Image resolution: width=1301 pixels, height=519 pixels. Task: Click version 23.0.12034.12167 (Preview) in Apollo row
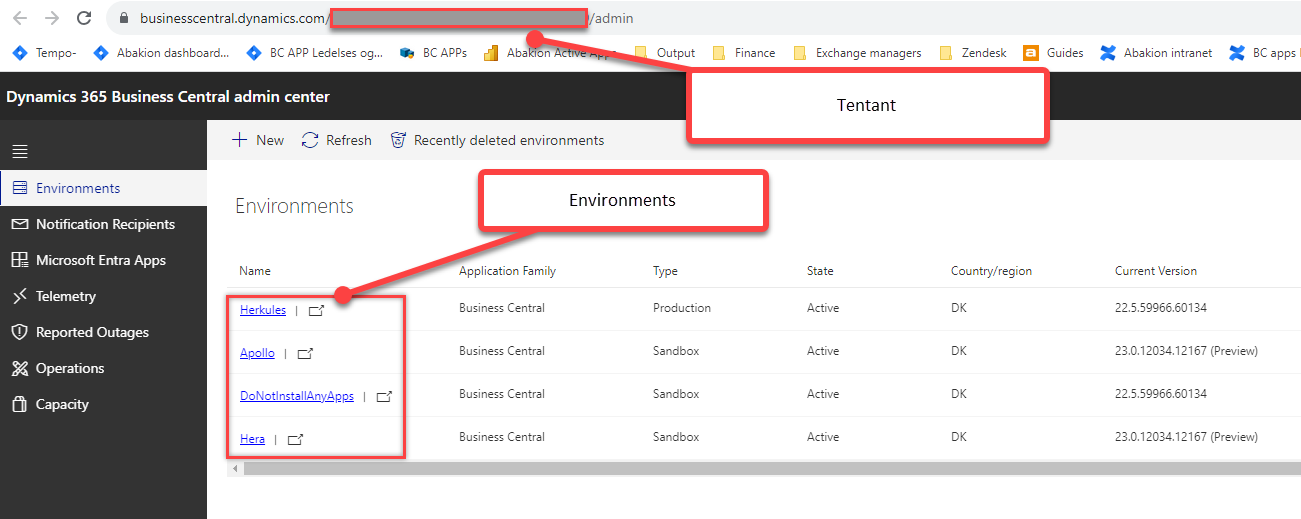pos(1186,351)
